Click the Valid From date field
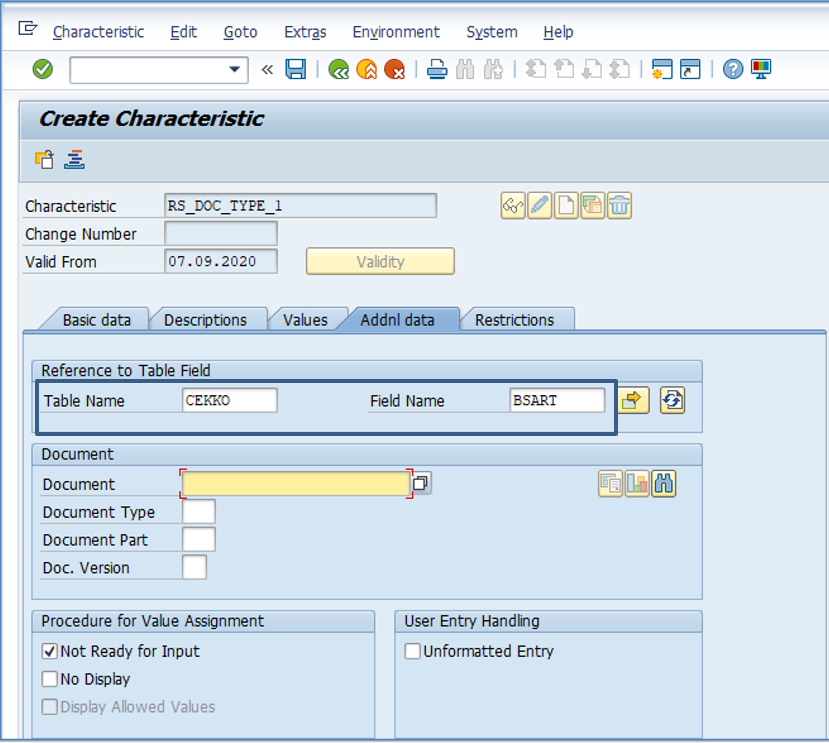829x743 pixels. click(220, 261)
